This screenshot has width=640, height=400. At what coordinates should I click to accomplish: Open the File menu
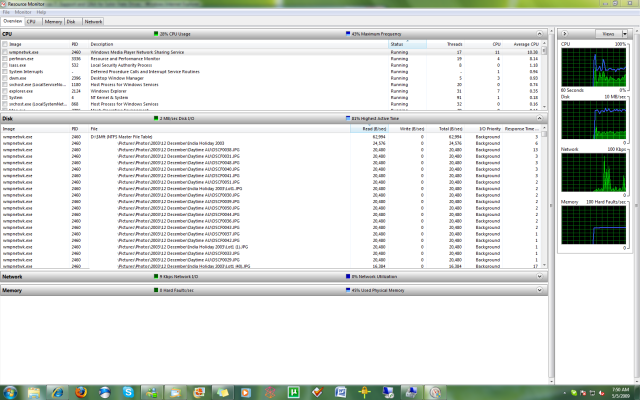point(6,12)
